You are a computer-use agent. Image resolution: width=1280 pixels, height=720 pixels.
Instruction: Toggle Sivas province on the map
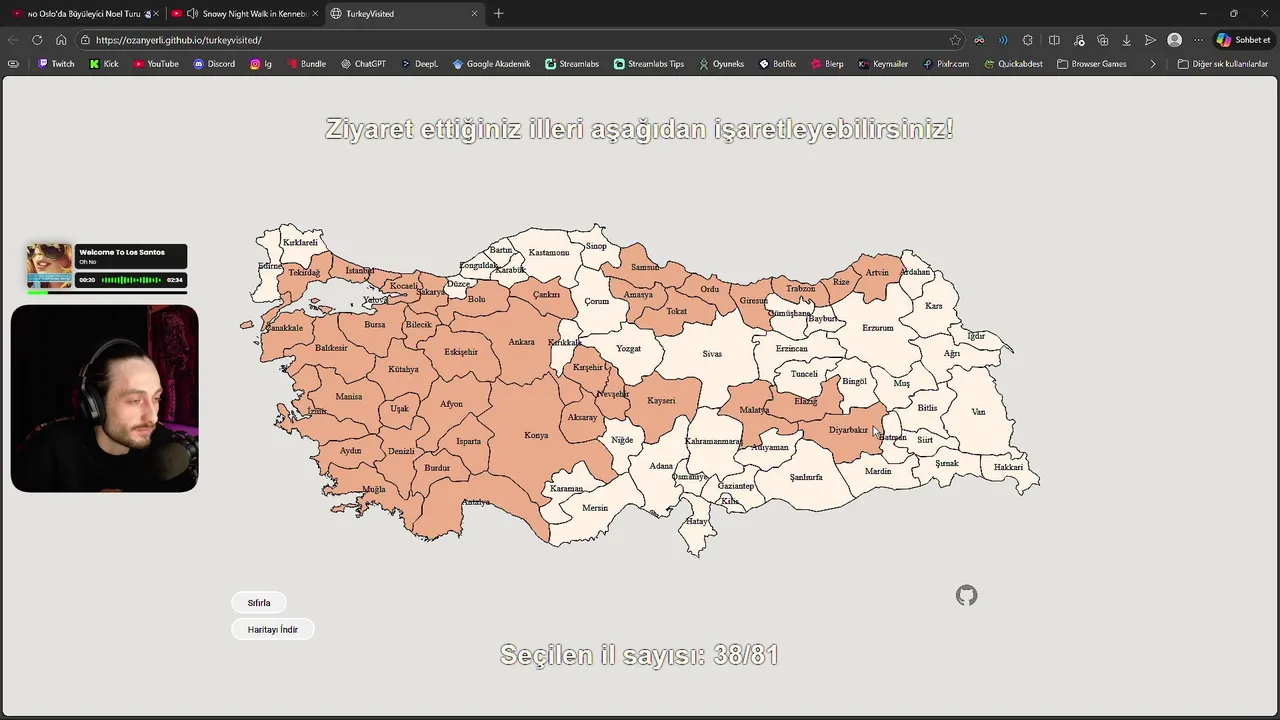[712, 354]
